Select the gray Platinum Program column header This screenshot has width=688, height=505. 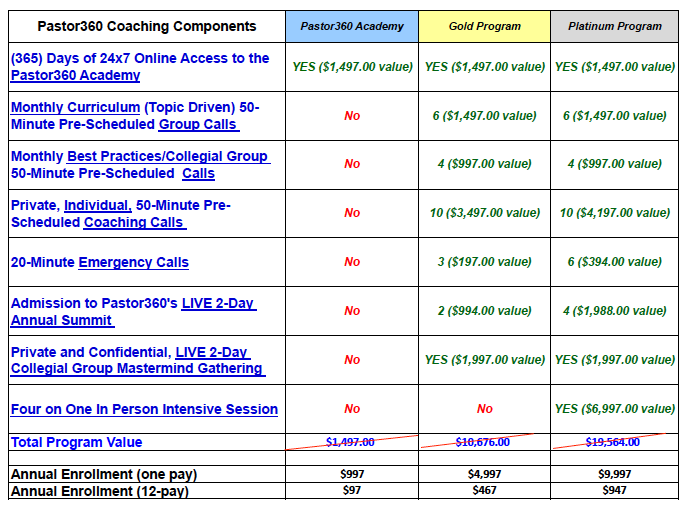click(615, 26)
